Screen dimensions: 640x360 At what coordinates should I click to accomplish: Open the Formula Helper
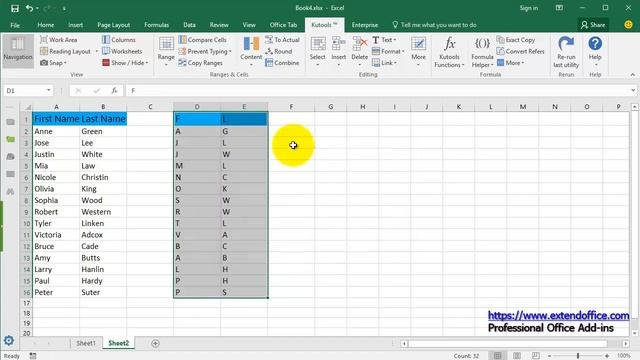point(482,52)
